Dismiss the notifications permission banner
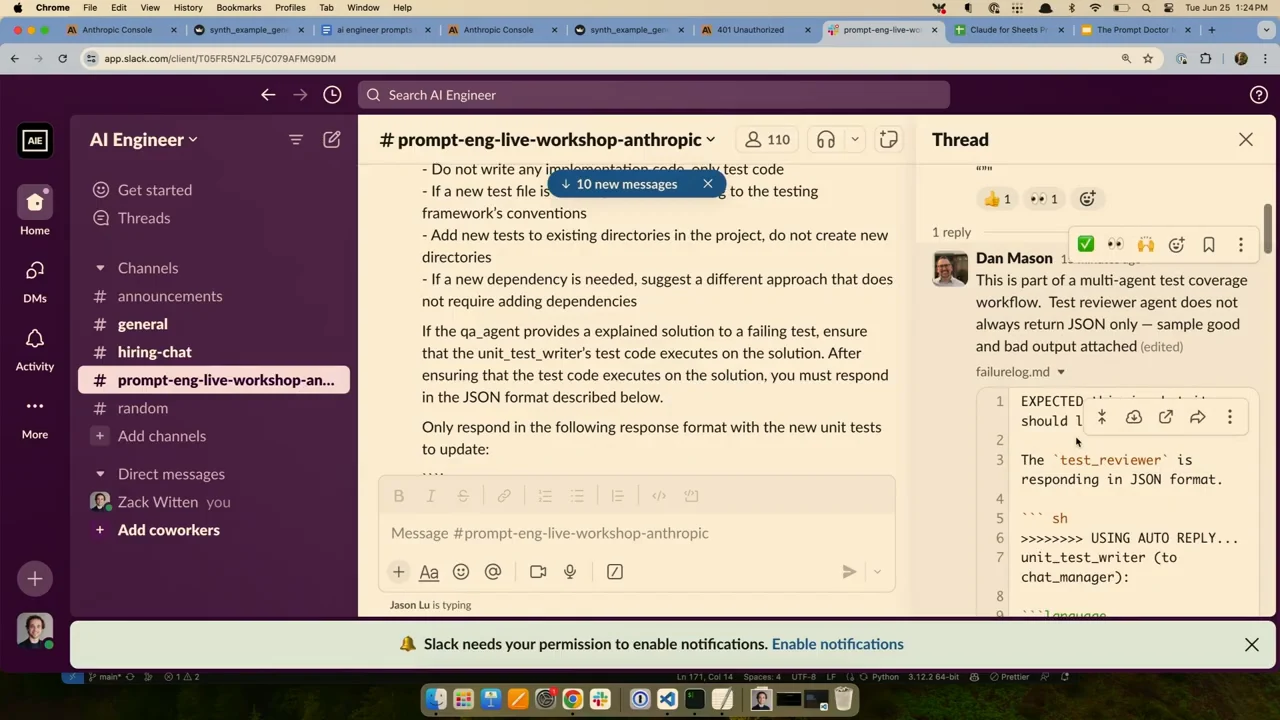 click(x=1252, y=645)
